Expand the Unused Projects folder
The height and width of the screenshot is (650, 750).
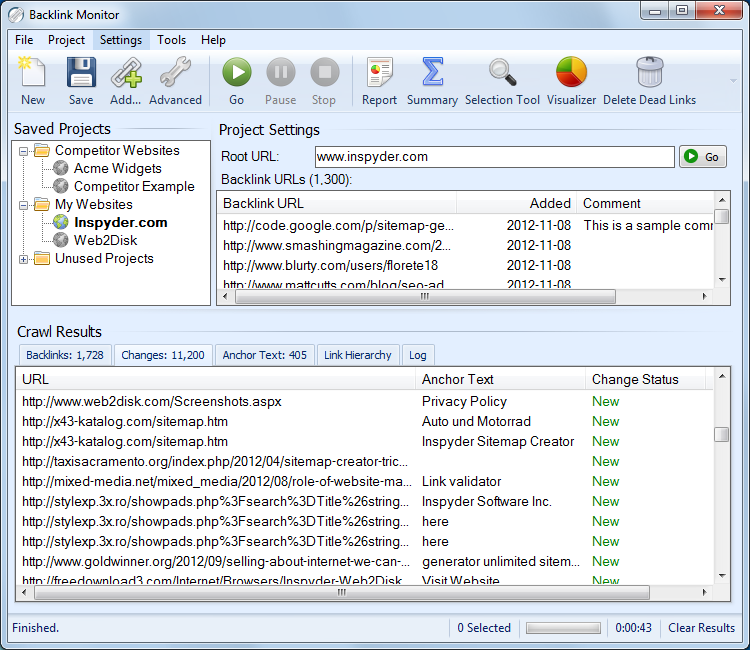click(23, 260)
